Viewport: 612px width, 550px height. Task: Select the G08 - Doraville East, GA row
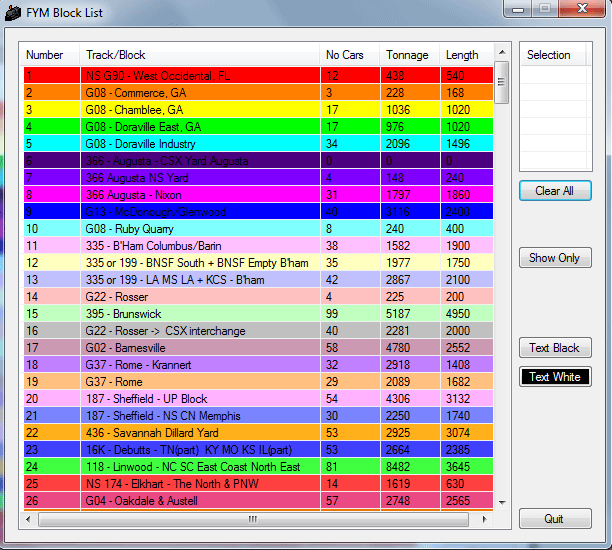(x=258, y=126)
